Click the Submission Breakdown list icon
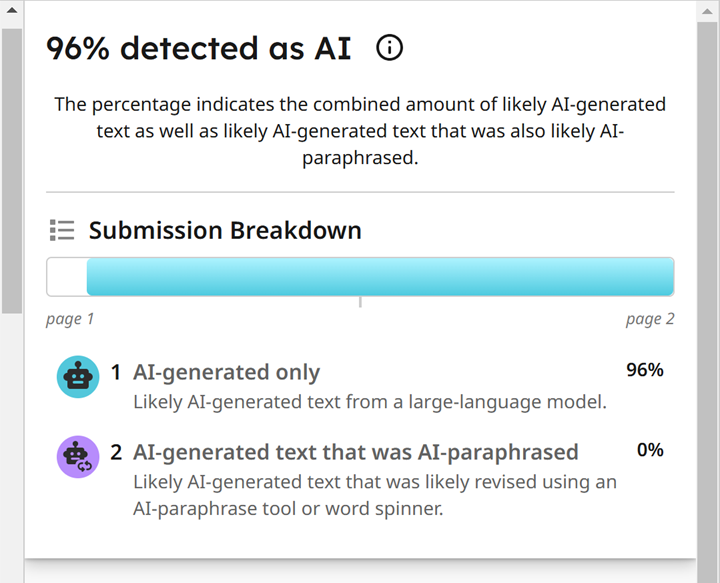This screenshot has width=720, height=583. click(62, 230)
